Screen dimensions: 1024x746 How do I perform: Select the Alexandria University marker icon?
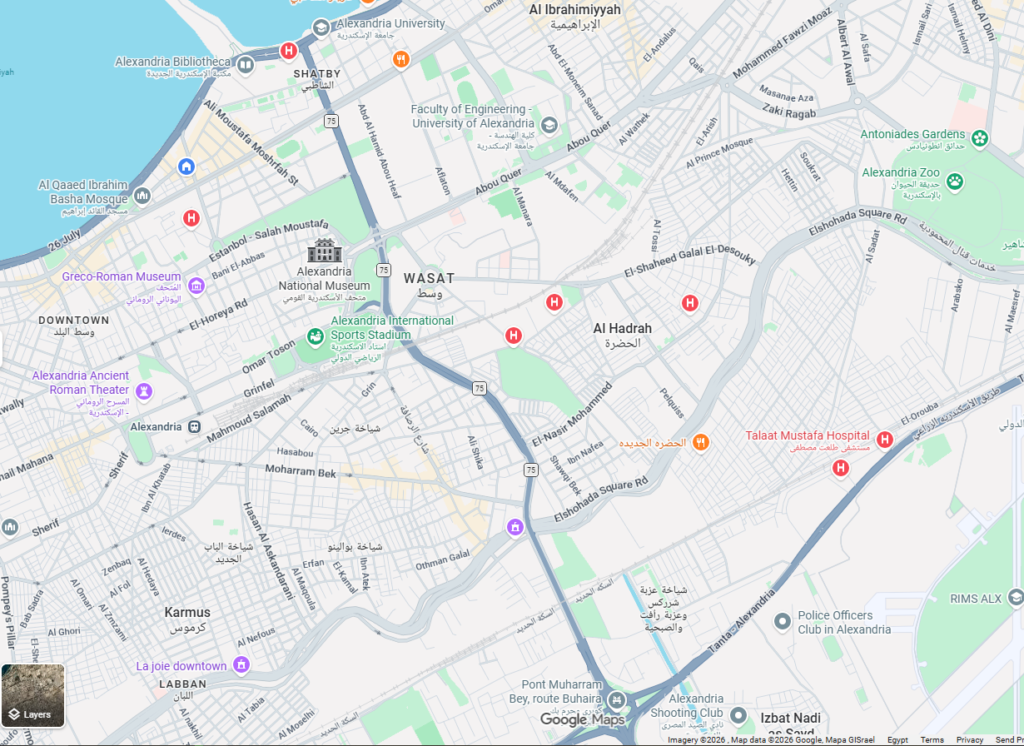pos(321,28)
